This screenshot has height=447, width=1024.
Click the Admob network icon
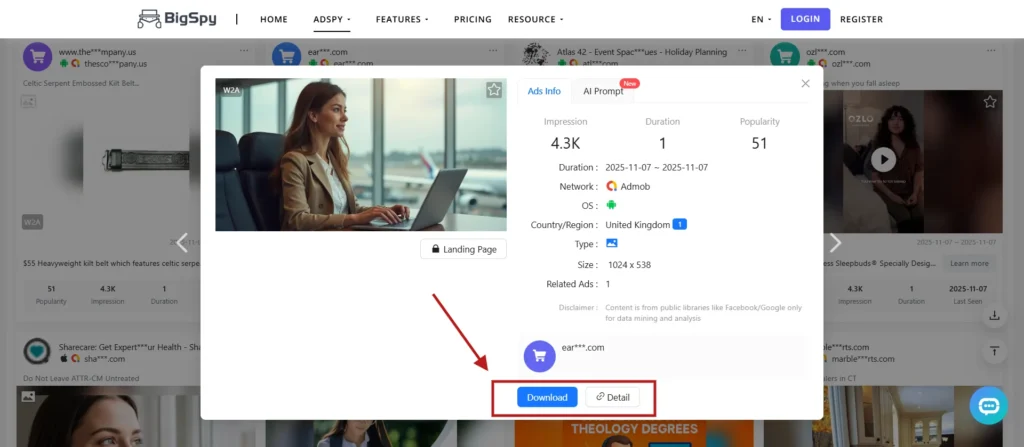pyautogui.click(x=612, y=186)
